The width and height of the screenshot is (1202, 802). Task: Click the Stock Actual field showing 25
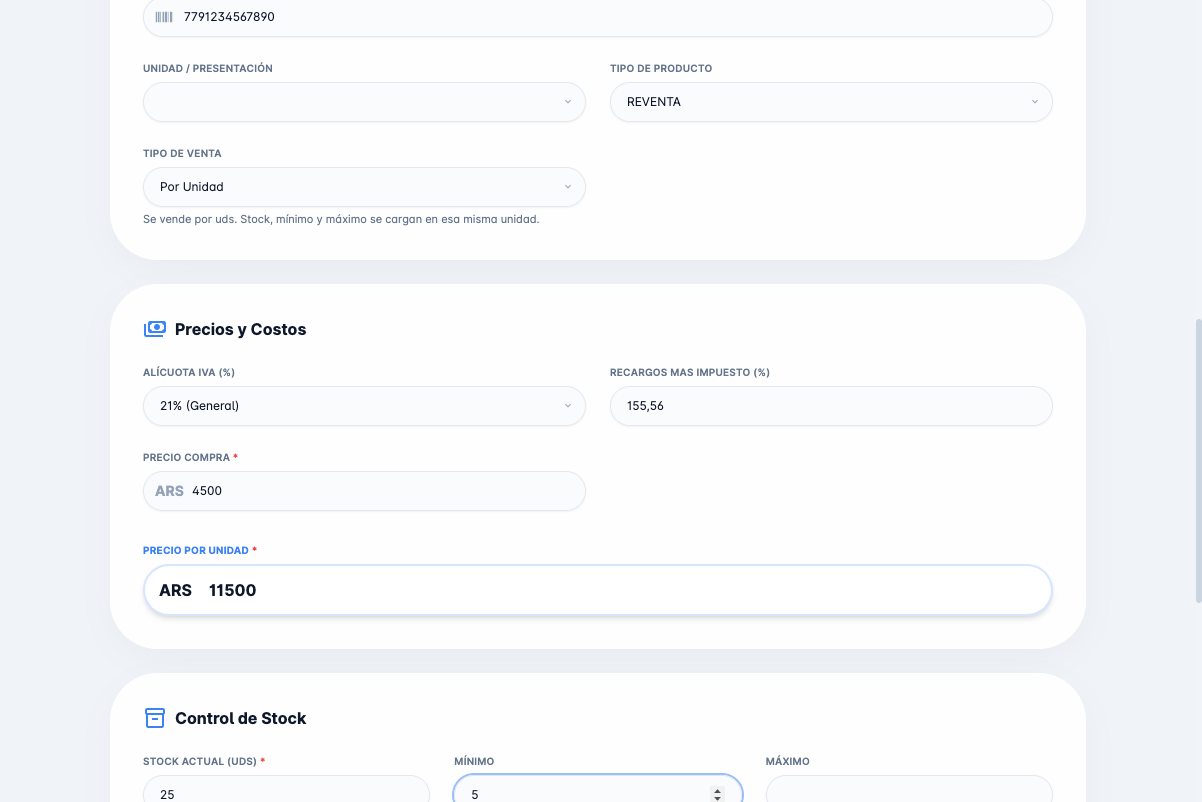pos(286,789)
